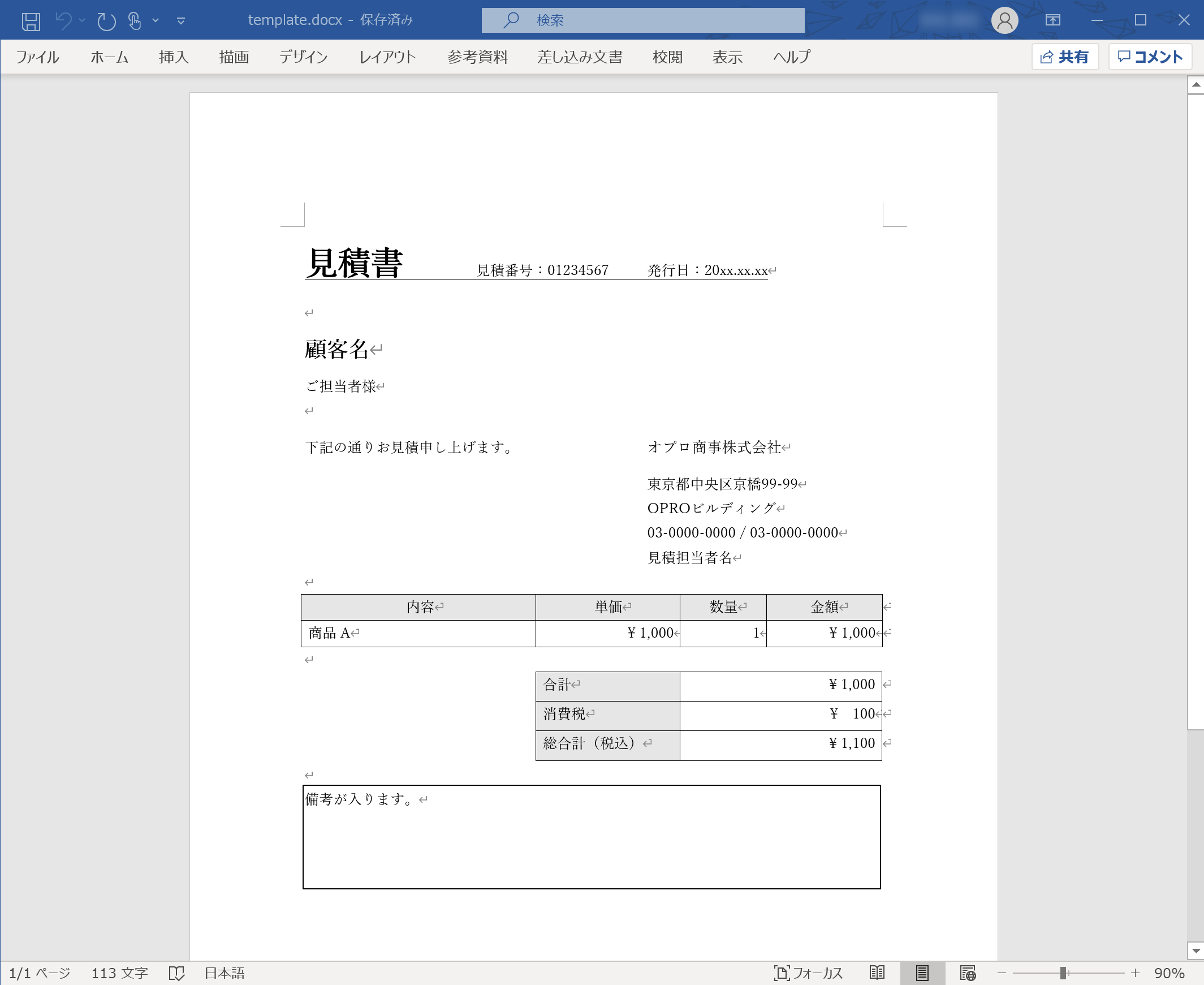Click the 90% zoom level

coord(1169,974)
